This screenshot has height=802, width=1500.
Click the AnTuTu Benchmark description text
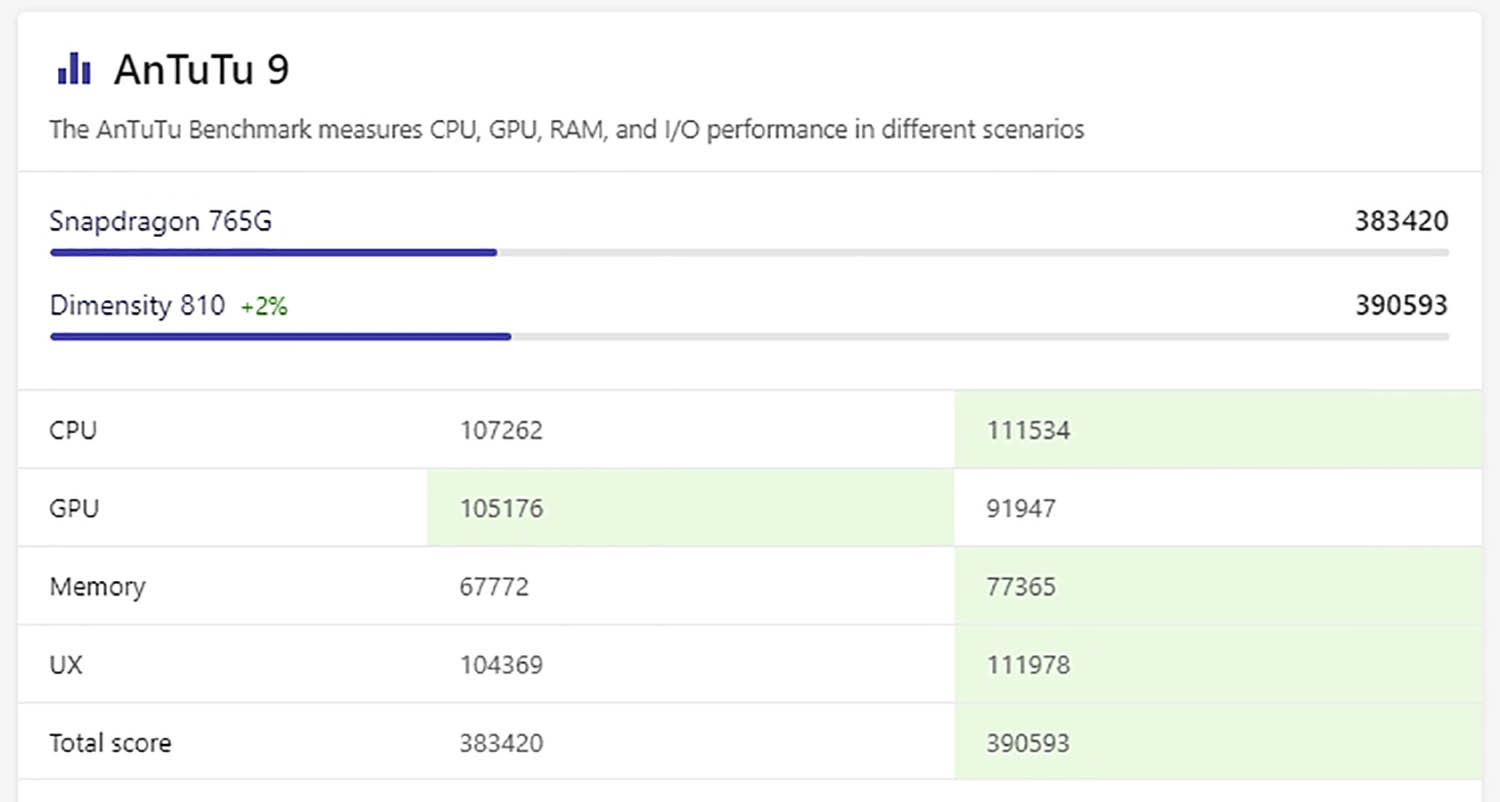(x=567, y=130)
